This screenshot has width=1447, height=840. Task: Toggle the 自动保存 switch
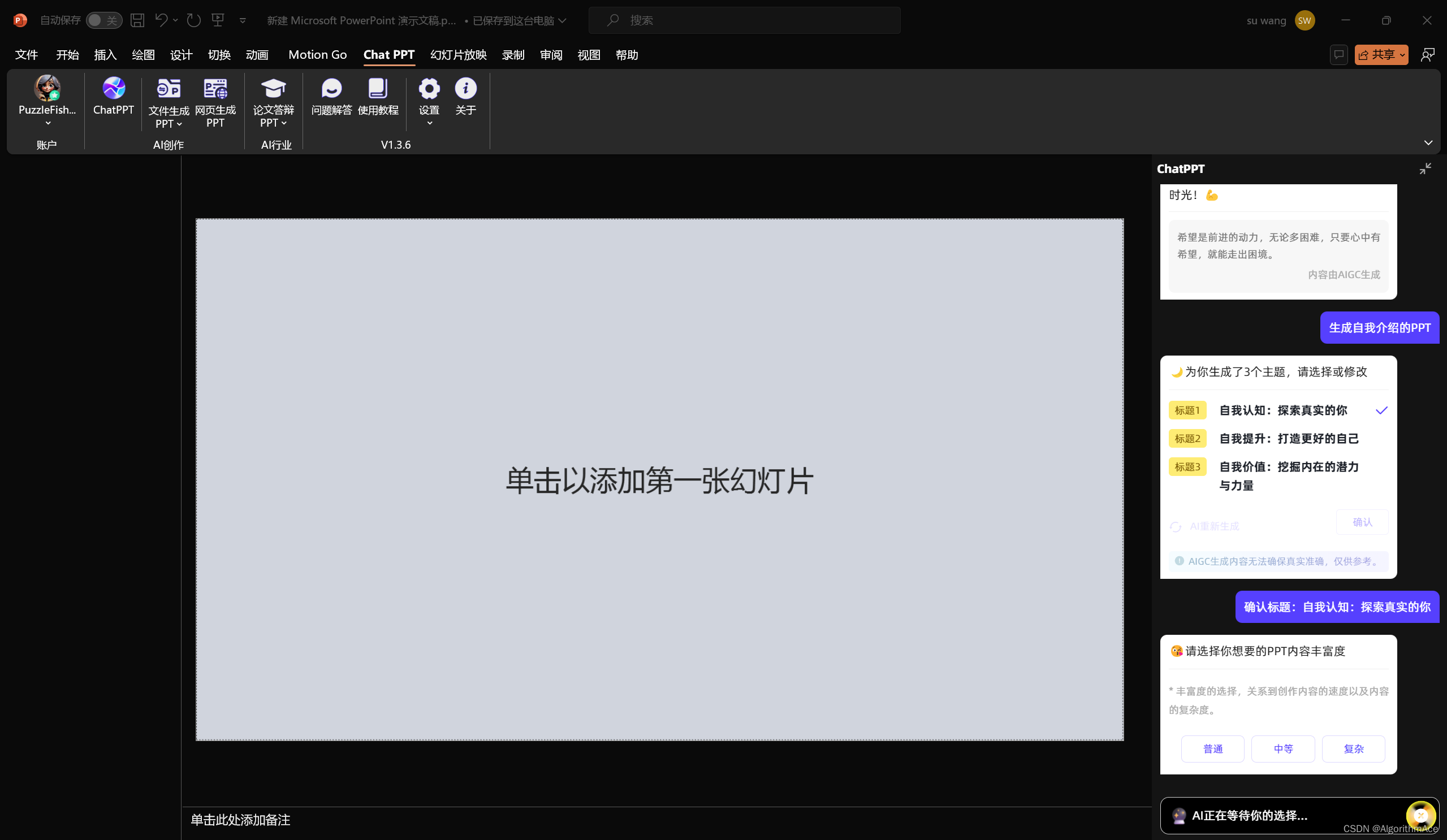point(104,21)
